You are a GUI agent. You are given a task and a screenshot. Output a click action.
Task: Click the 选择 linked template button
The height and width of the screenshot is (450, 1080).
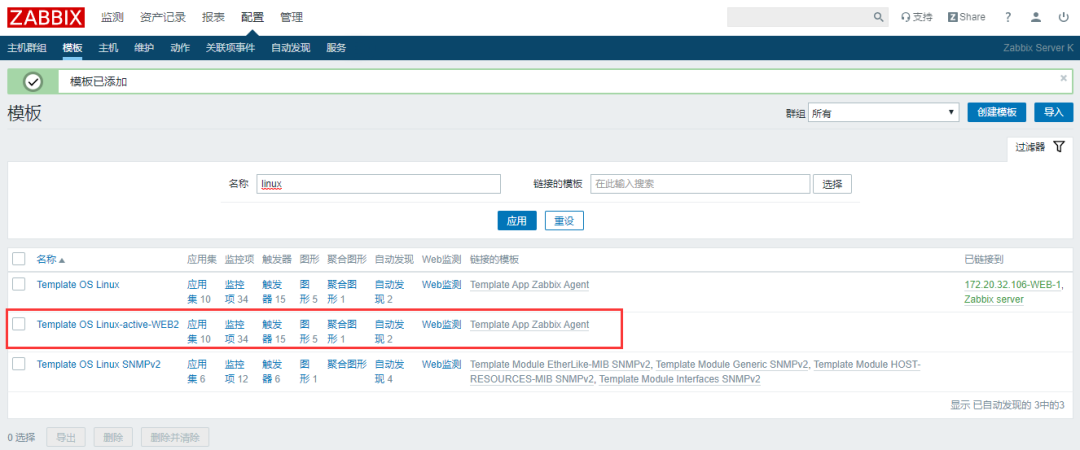[x=833, y=184]
